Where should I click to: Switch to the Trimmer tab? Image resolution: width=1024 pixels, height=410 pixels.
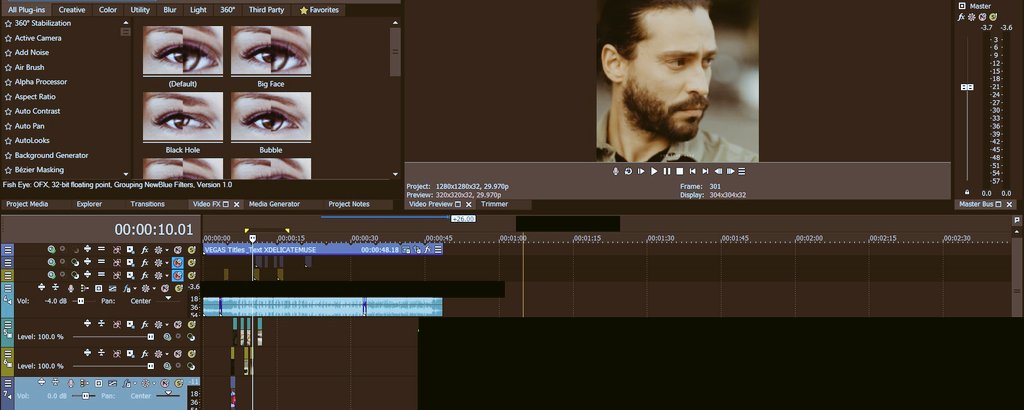(495, 204)
